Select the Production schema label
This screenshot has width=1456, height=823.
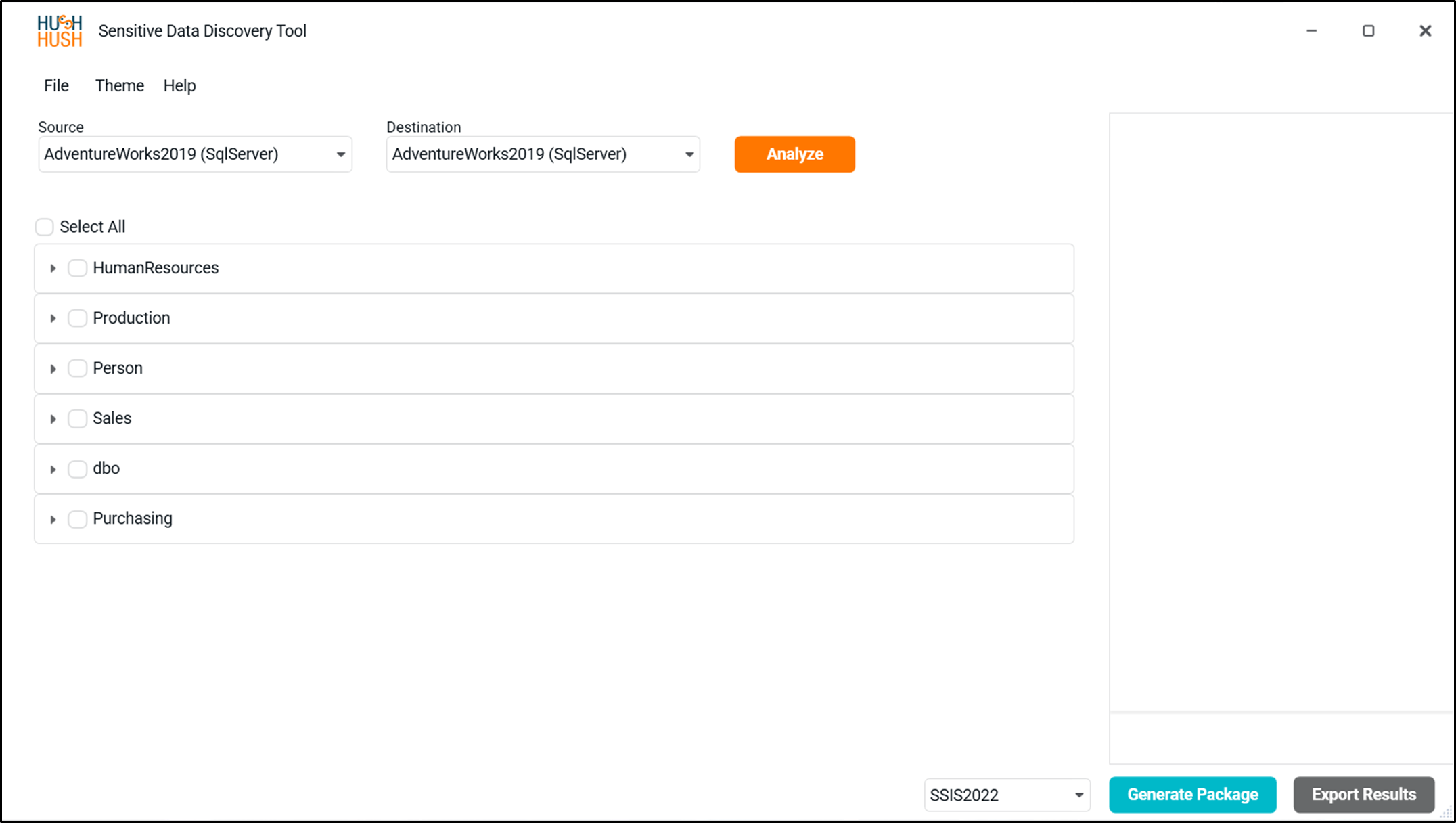click(x=131, y=318)
